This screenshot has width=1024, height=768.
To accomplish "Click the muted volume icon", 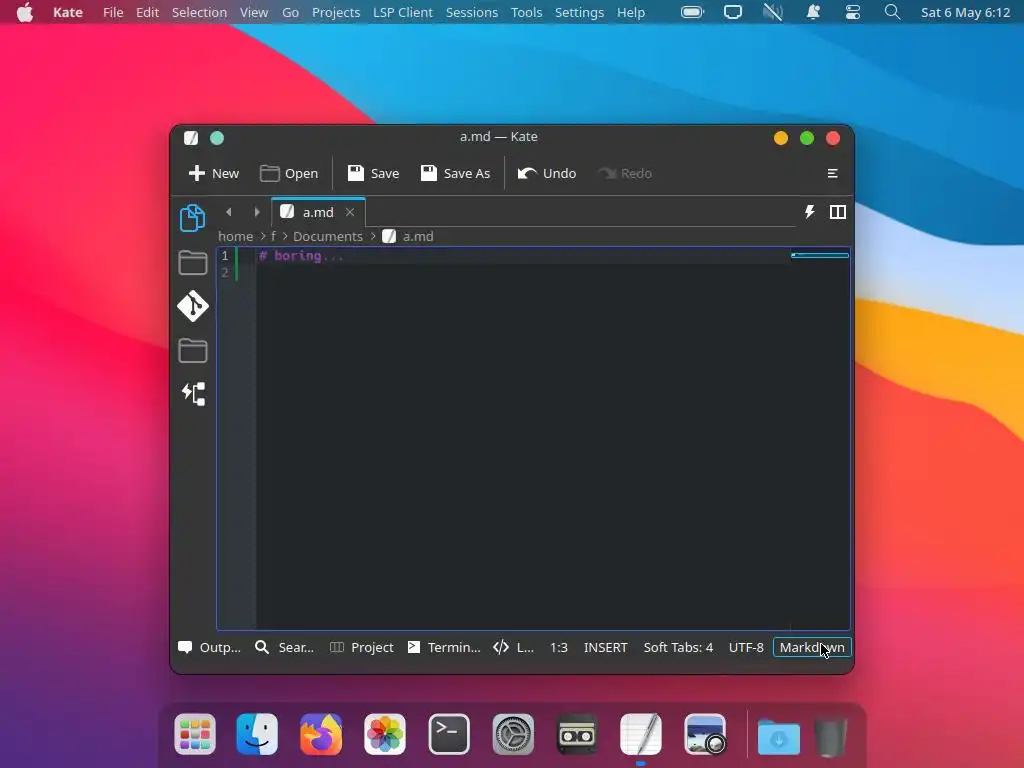I will pyautogui.click(x=773, y=12).
